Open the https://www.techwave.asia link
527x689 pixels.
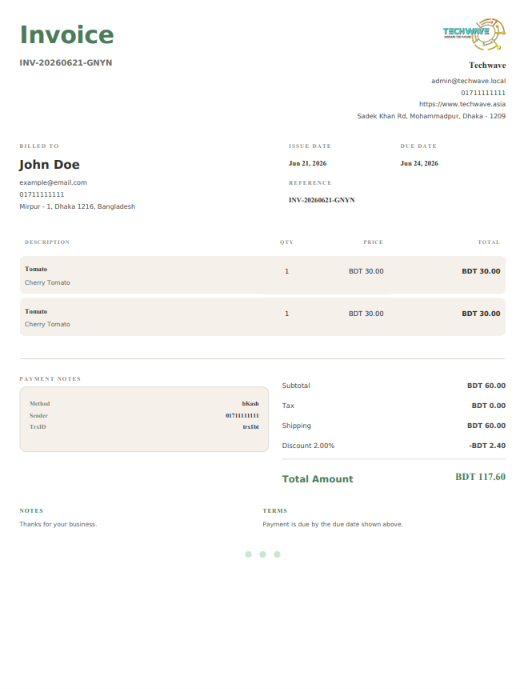[x=462, y=104]
